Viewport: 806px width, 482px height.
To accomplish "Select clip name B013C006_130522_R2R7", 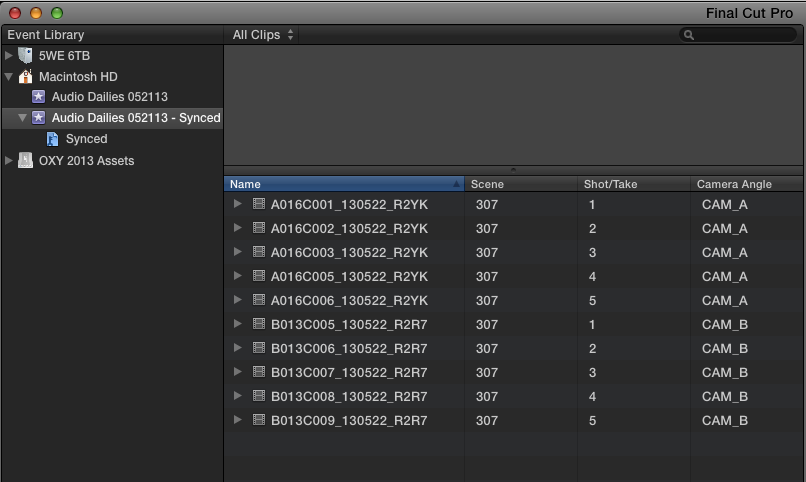I will point(349,349).
